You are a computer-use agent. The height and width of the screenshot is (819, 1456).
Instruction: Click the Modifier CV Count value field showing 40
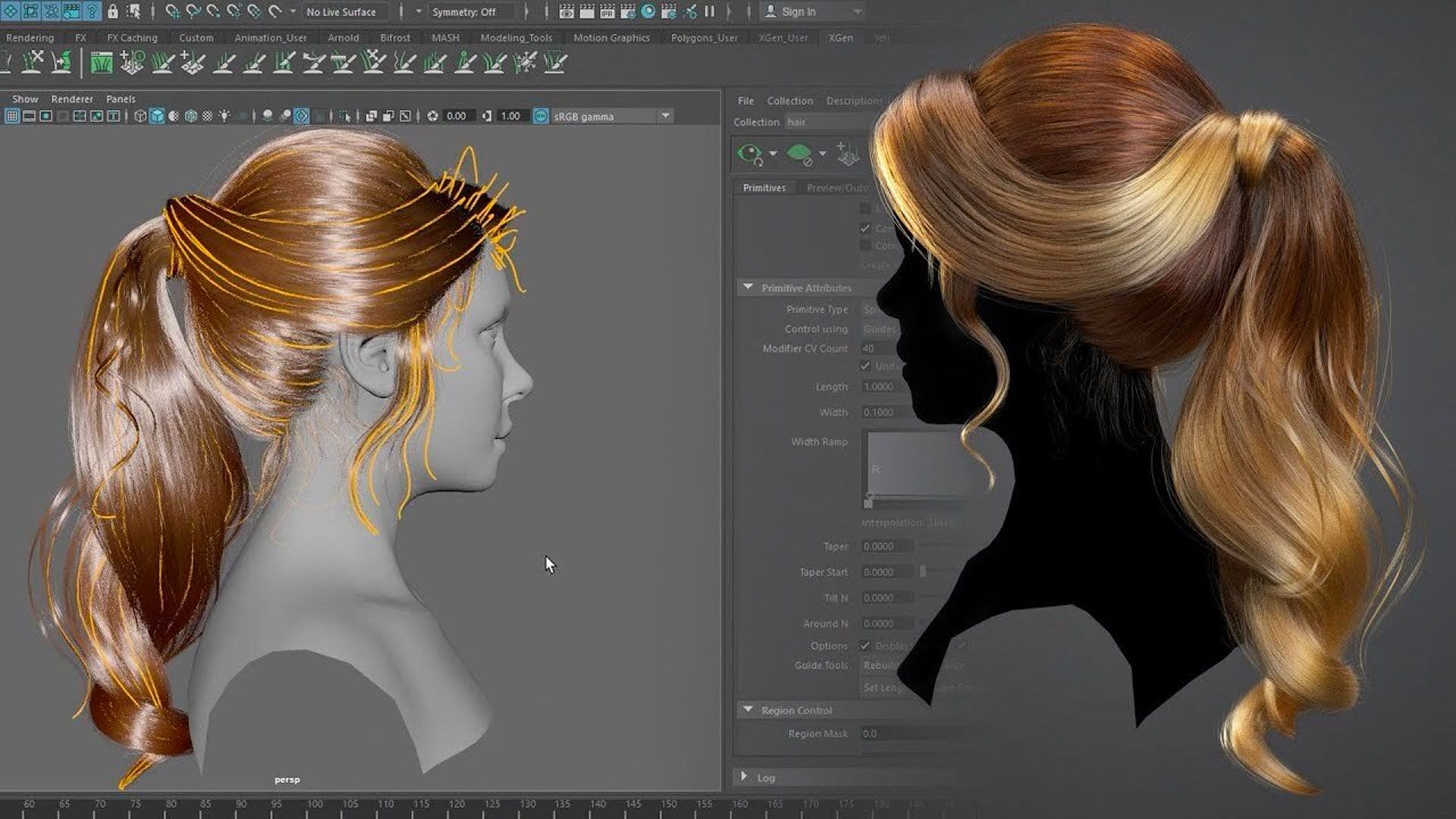(880, 348)
